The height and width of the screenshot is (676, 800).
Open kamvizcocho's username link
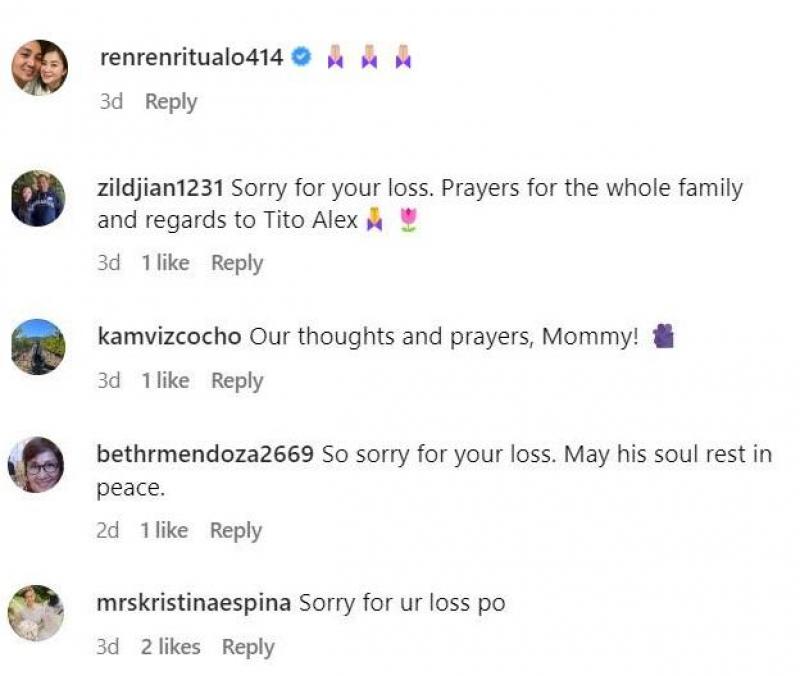pos(170,337)
